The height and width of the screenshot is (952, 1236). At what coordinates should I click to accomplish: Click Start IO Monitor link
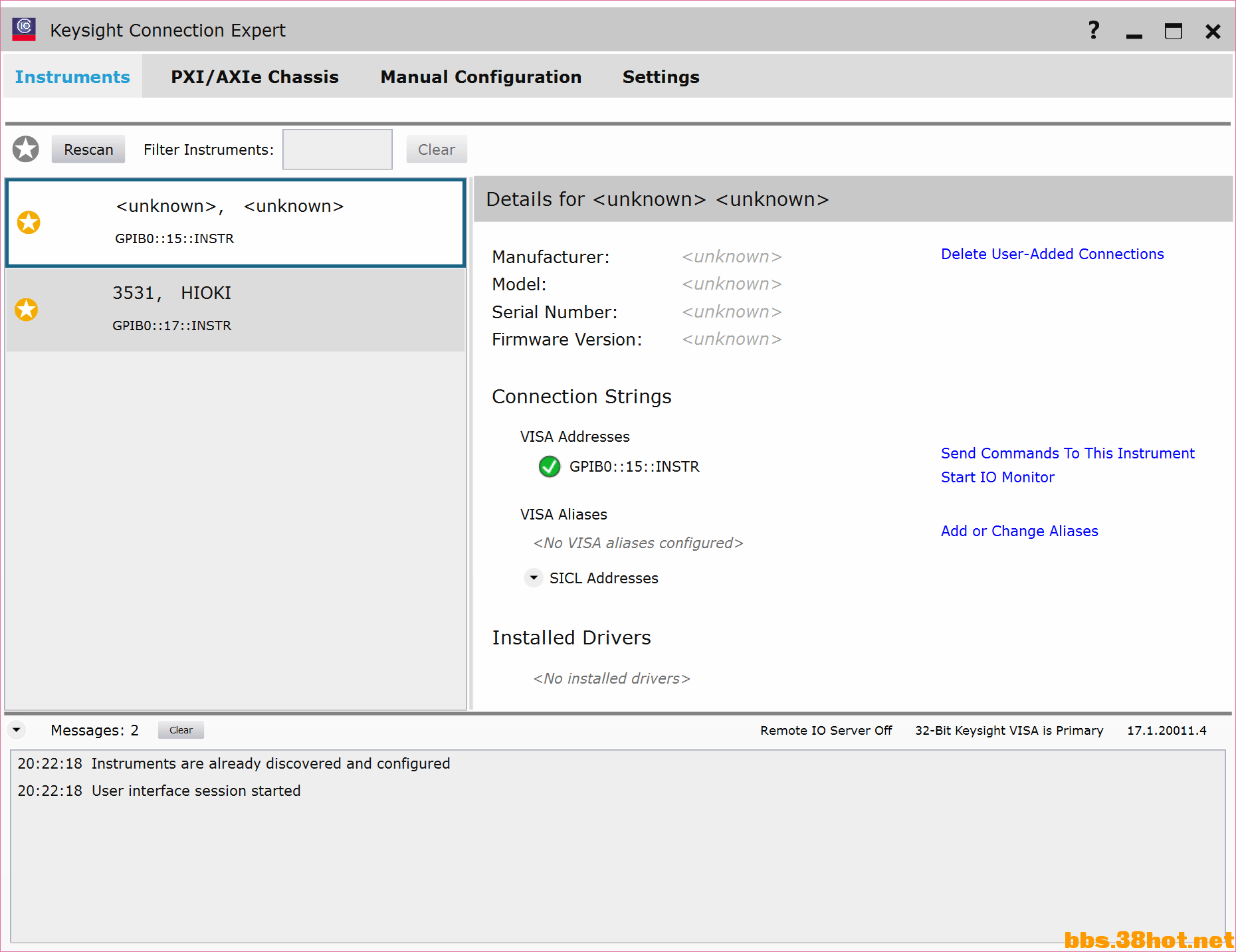point(997,477)
